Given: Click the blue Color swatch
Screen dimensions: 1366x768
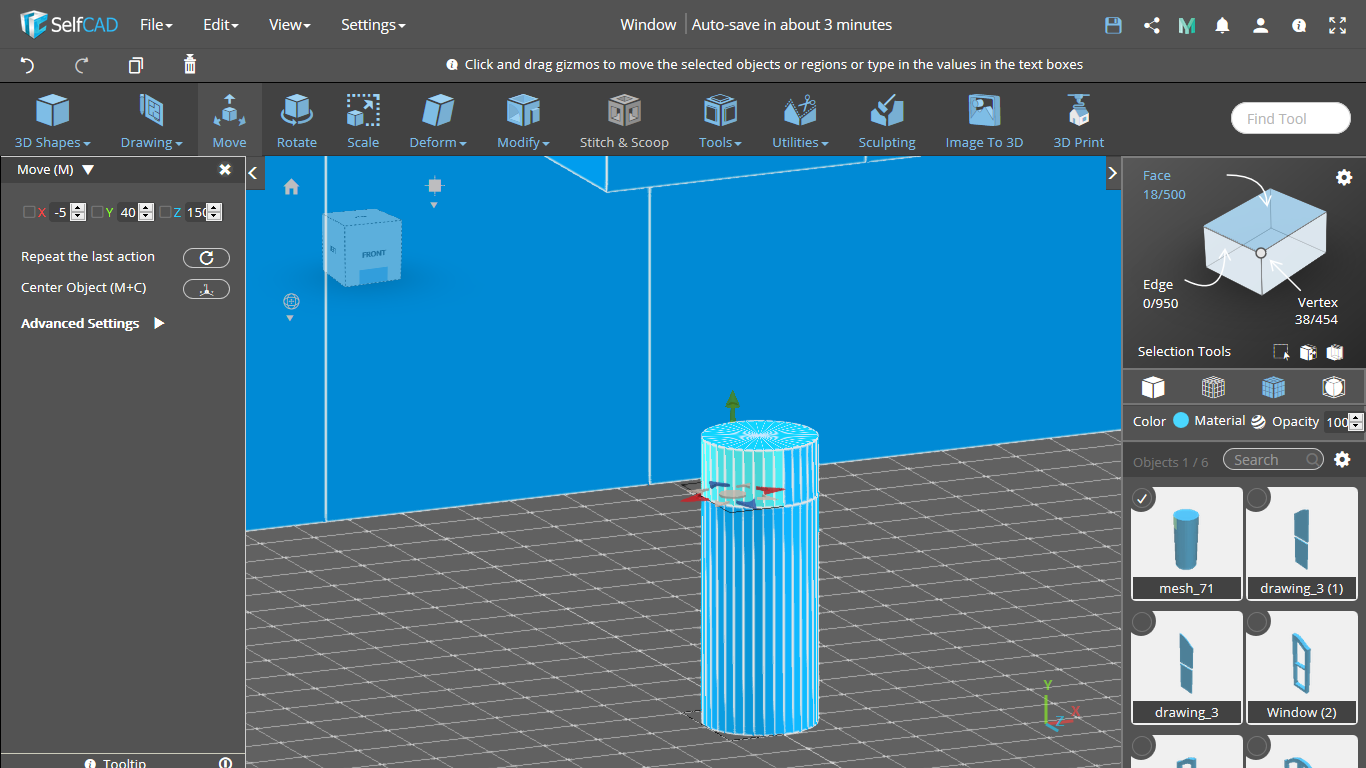Looking at the screenshot, I should point(1181,421).
